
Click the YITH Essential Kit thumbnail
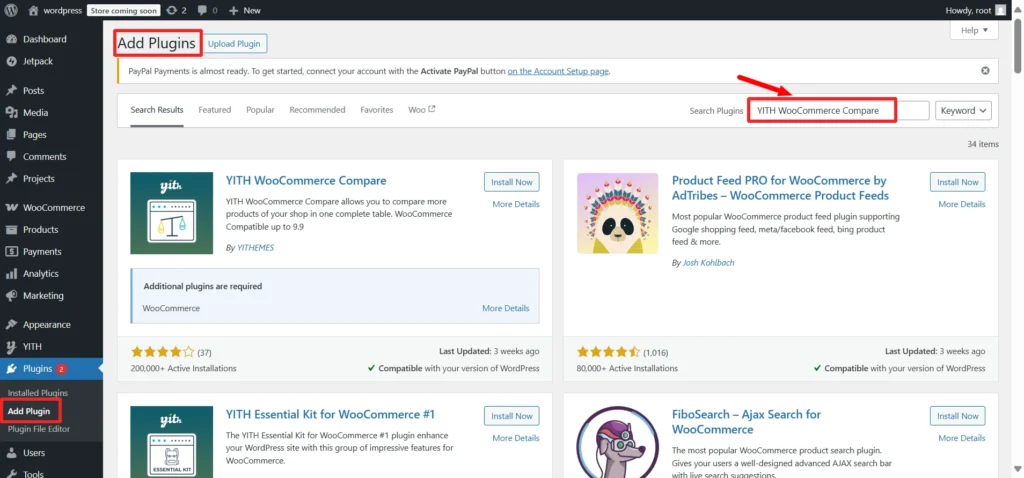click(172, 442)
